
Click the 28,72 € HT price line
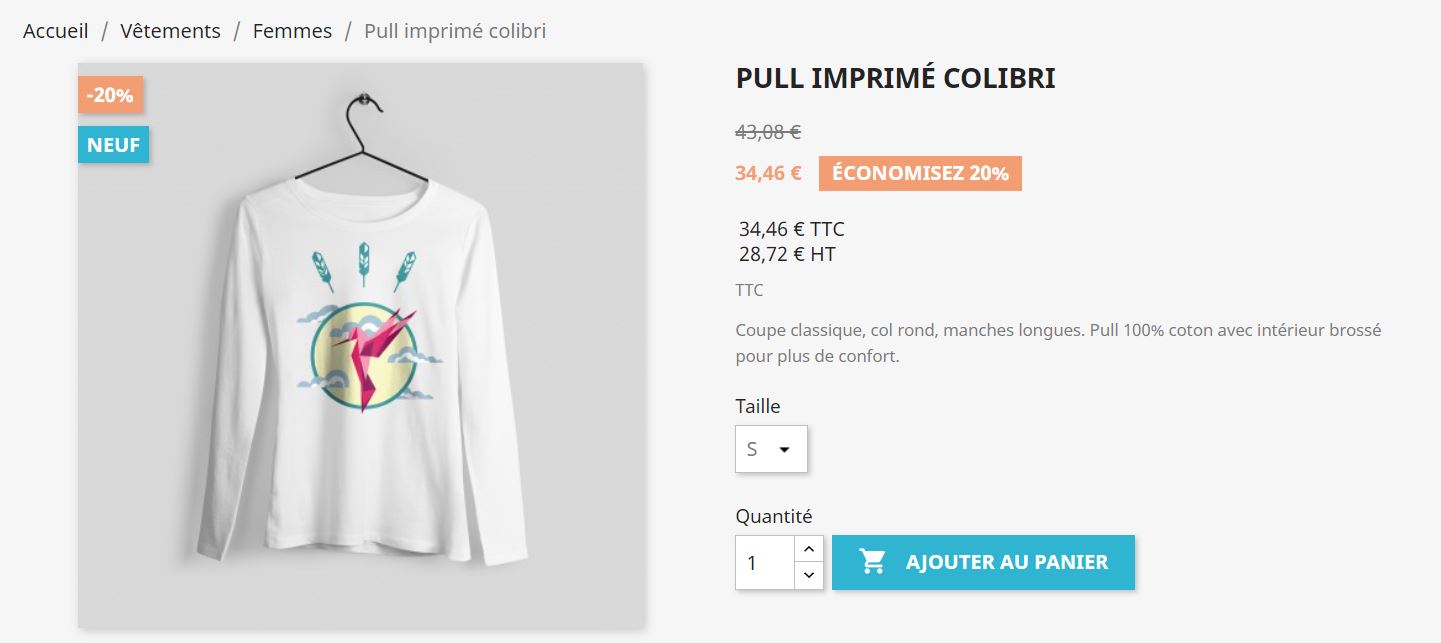787,254
